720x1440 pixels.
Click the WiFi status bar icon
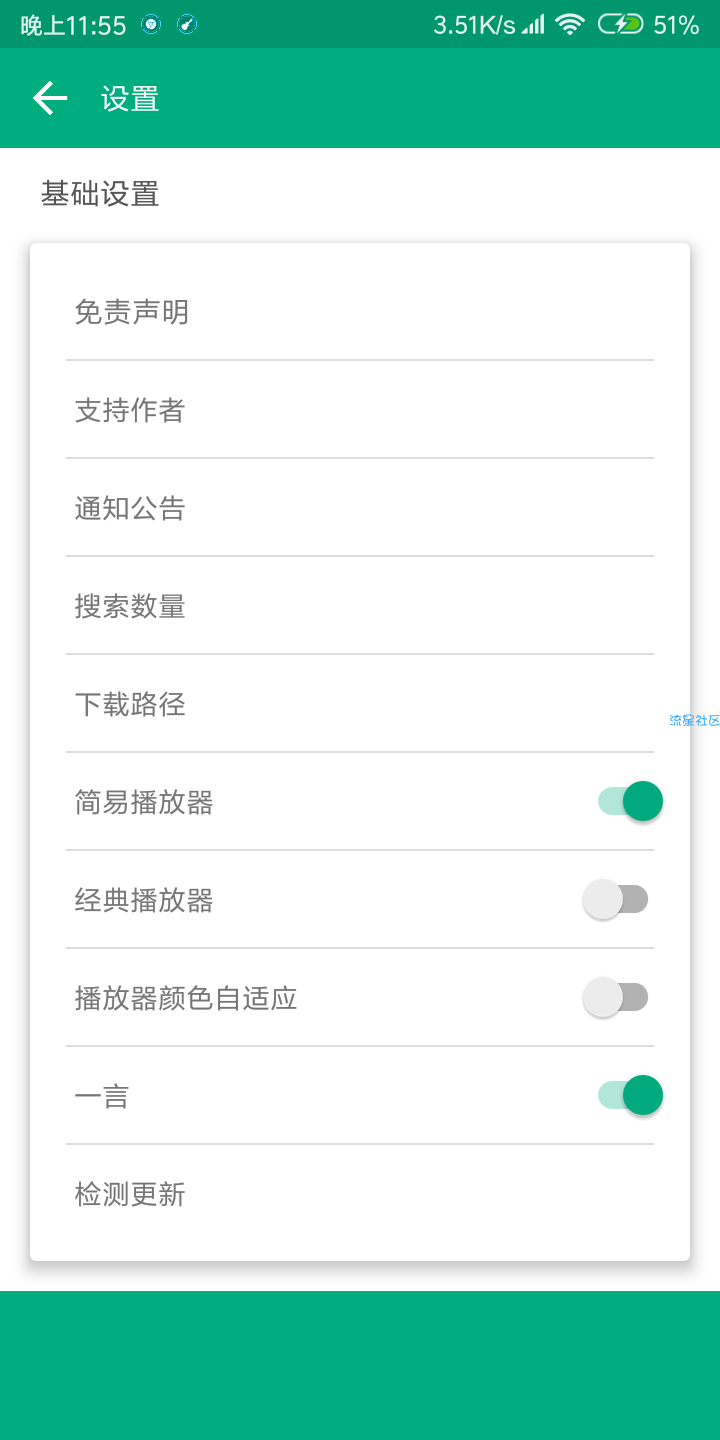570,25
